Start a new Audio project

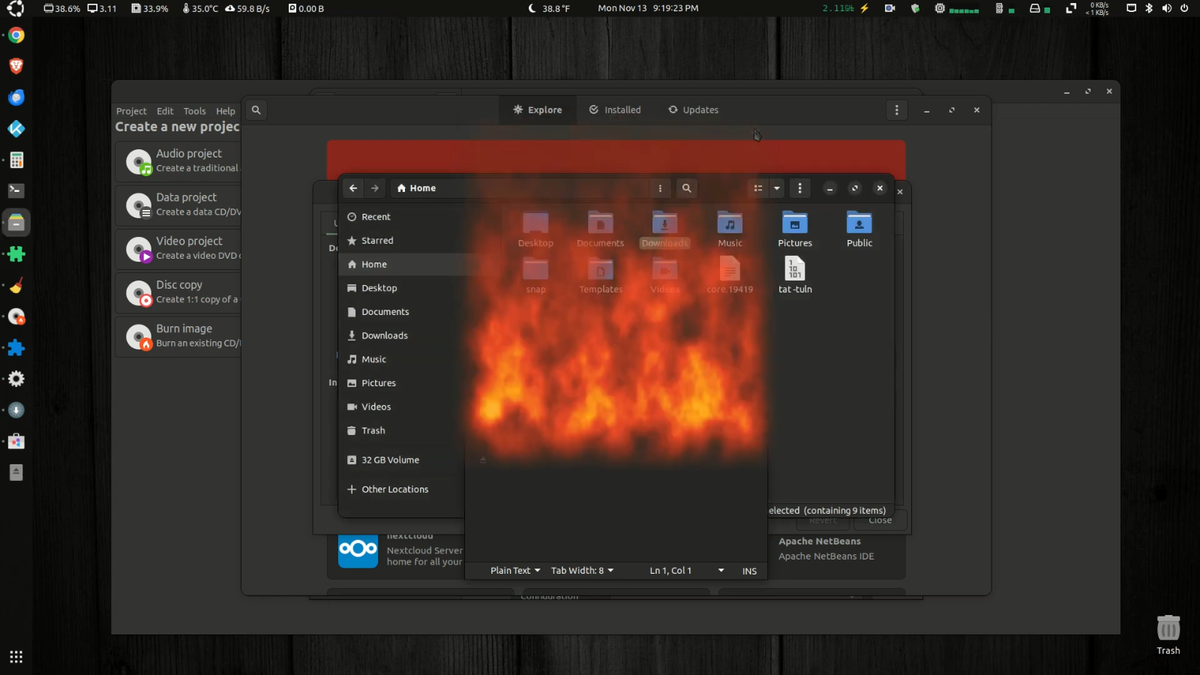click(180, 160)
